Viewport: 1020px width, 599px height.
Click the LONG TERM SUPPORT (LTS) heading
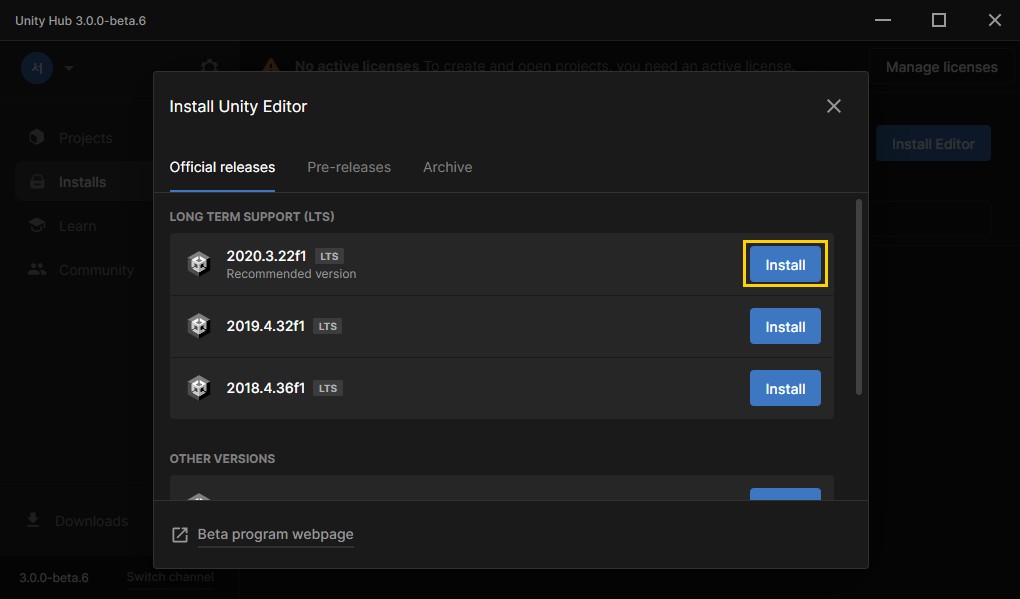click(x=252, y=217)
